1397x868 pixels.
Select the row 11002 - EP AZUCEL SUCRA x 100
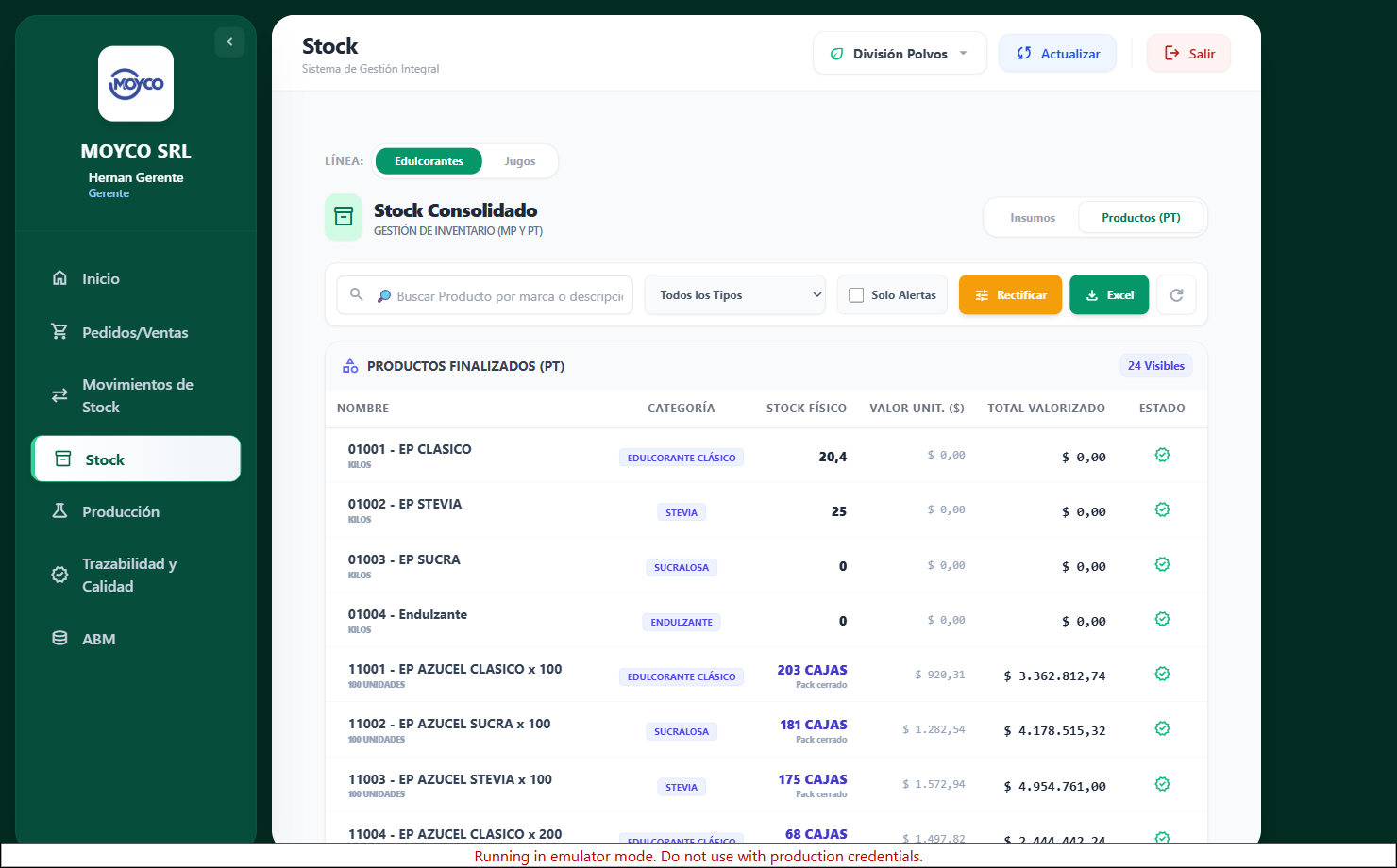point(766,729)
